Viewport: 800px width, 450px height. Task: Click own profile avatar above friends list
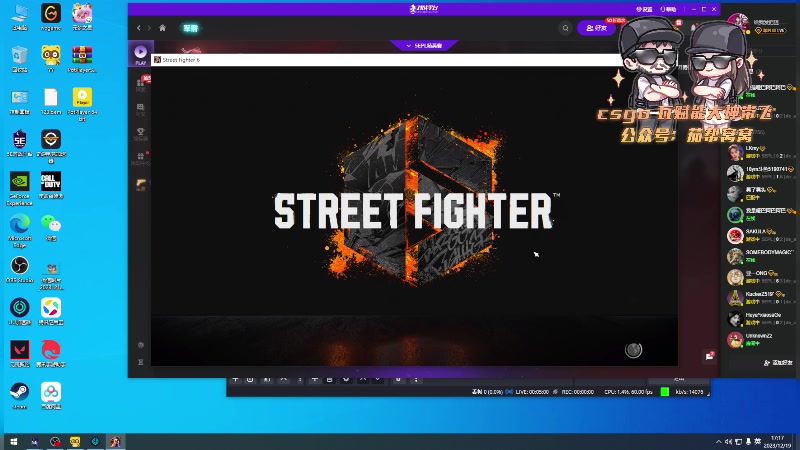point(737,22)
